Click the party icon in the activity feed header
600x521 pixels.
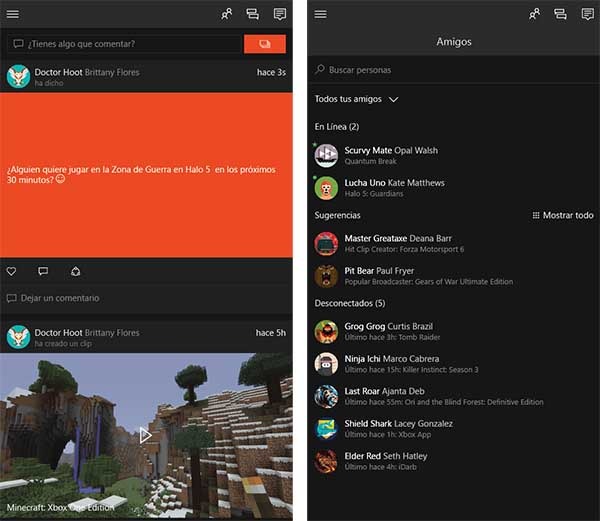[253, 14]
